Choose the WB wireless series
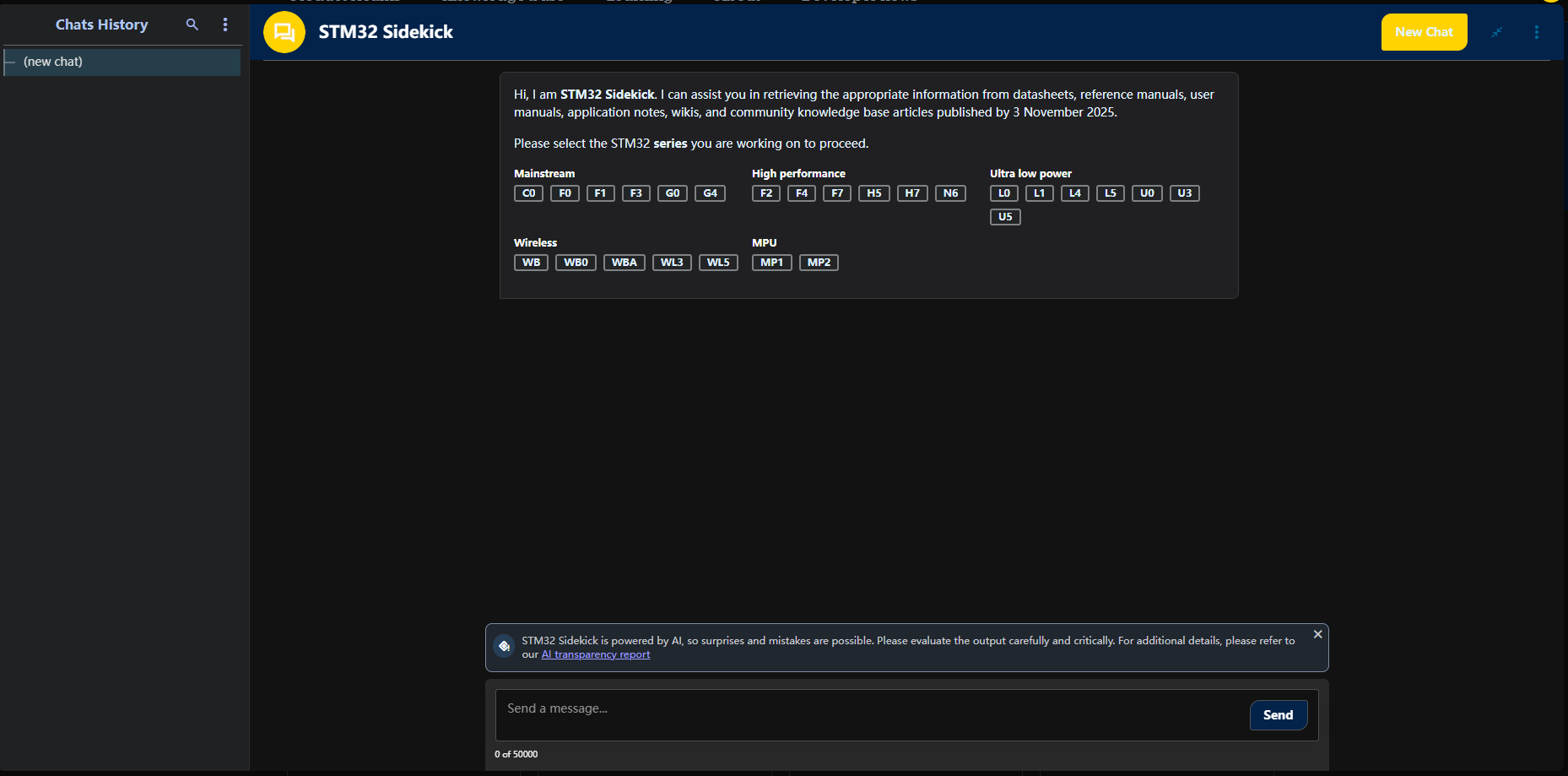 [x=531, y=263]
